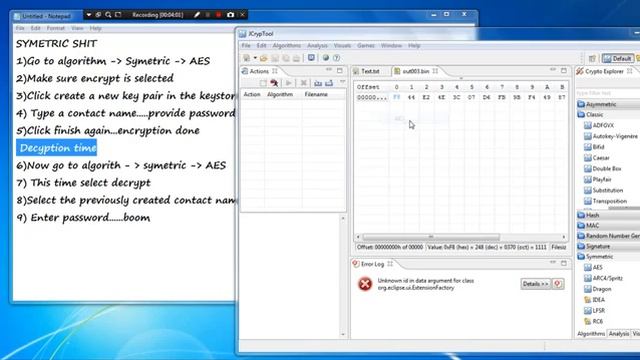Click the Algorithm column header in Actions
Image resolution: width=640 pixels, height=360 pixels.
(280, 94)
